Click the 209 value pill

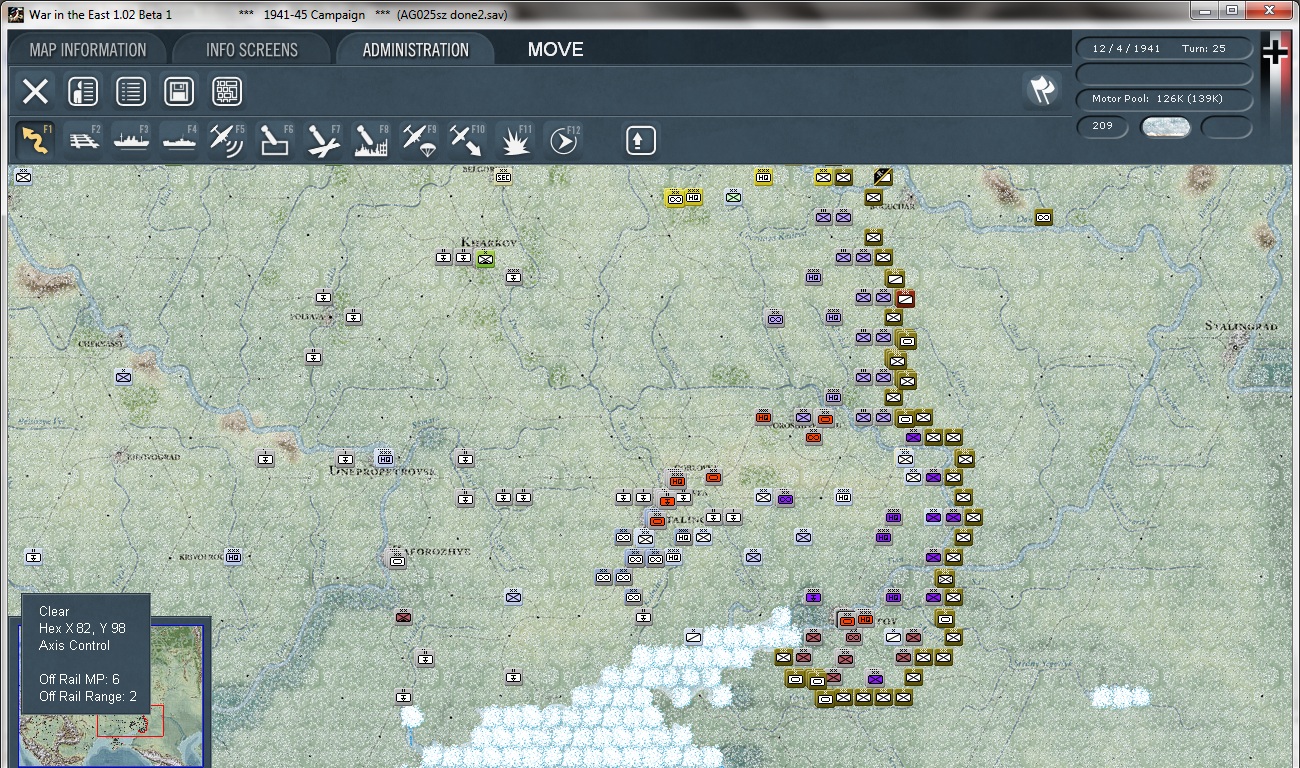(1103, 127)
